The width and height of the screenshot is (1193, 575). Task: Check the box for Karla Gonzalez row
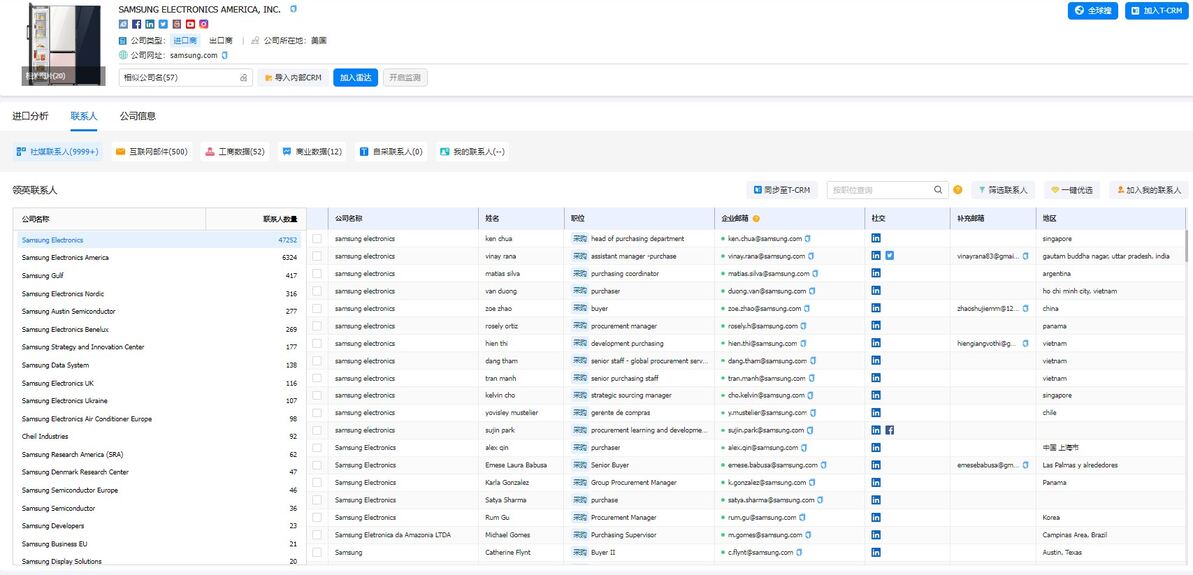[x=317, y=482]
